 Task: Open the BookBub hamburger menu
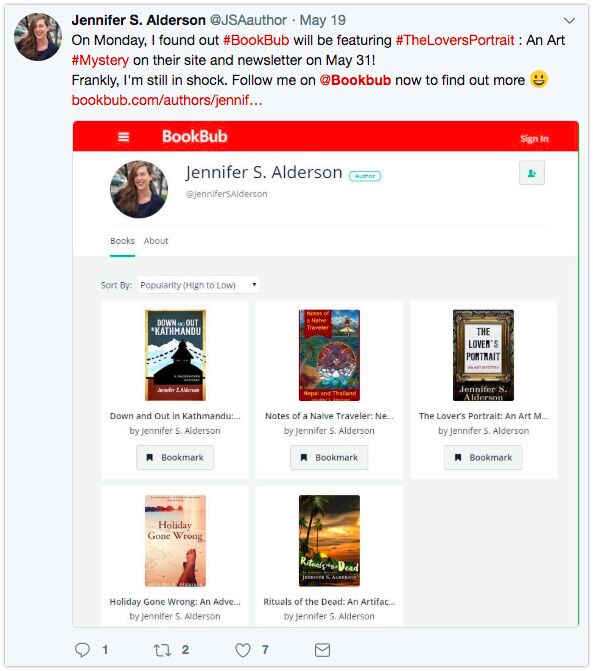(123, 137)
